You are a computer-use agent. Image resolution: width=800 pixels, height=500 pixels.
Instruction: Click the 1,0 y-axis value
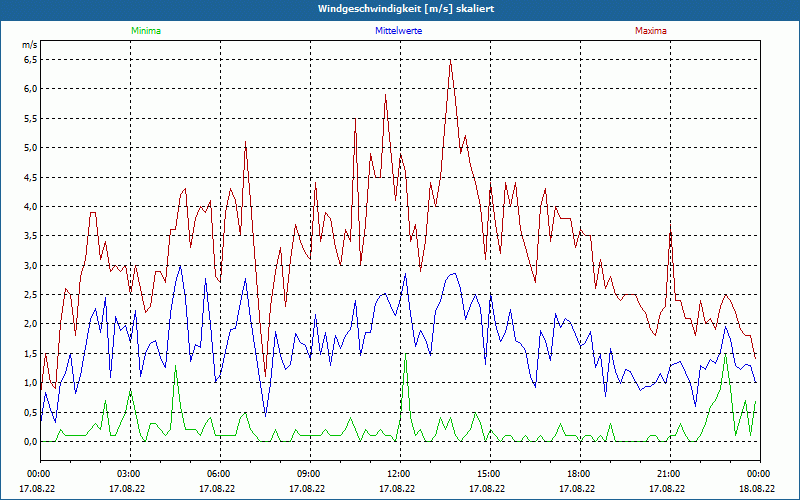(x=31, y=383)
